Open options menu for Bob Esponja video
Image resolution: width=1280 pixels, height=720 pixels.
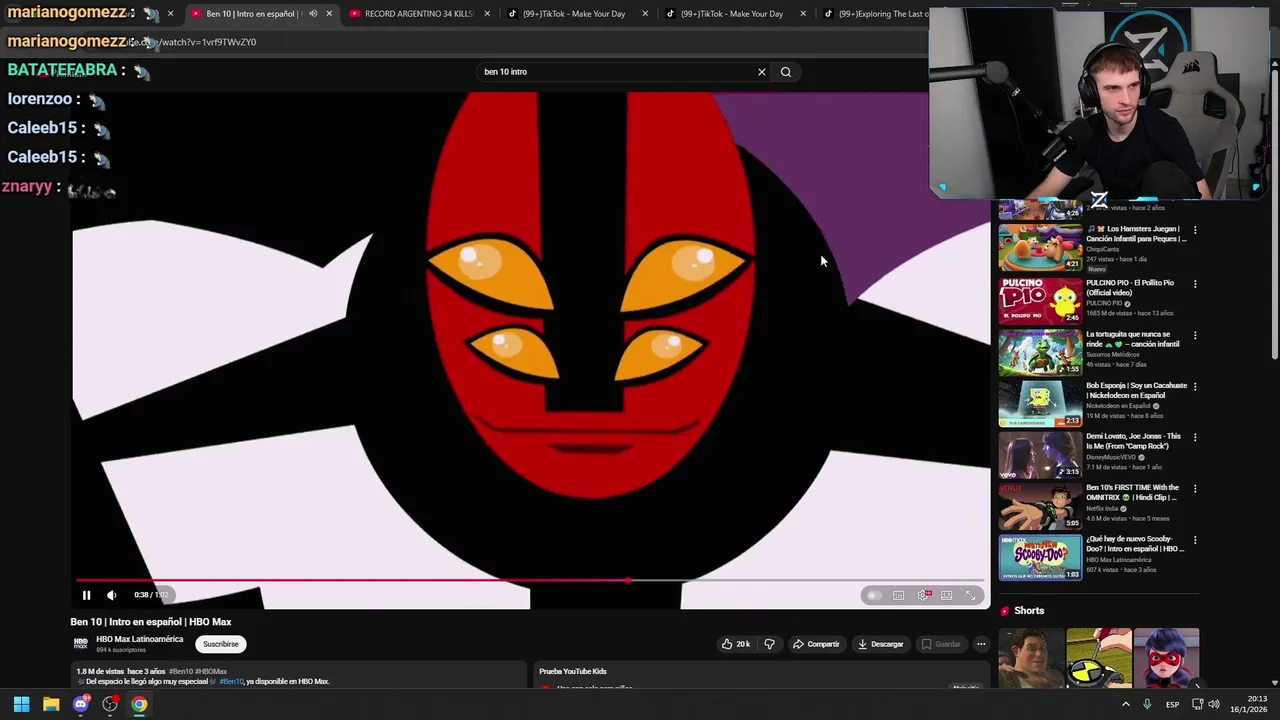tap(1195, 387)
